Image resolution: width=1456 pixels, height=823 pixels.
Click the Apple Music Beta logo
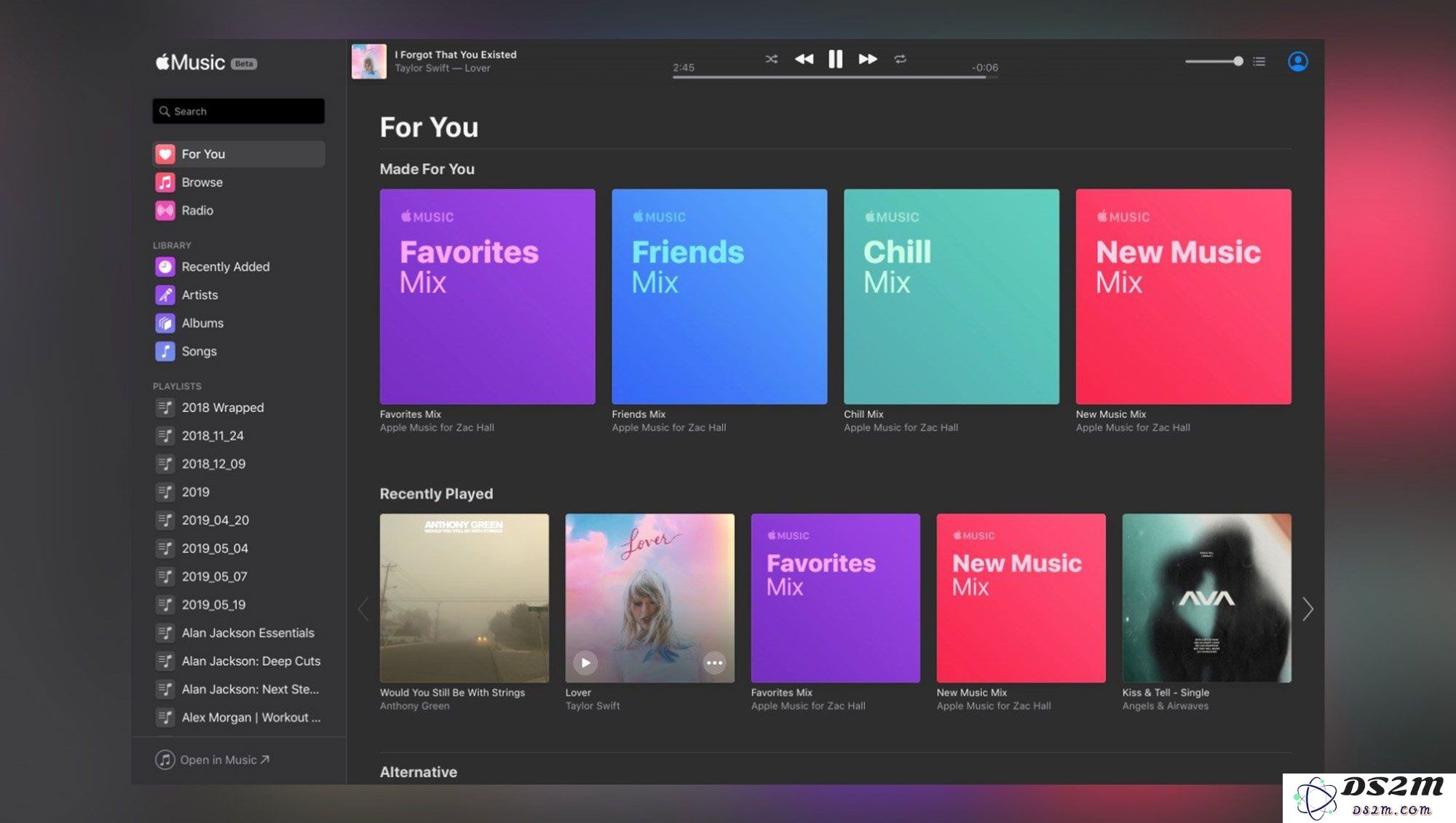point(206,63)
